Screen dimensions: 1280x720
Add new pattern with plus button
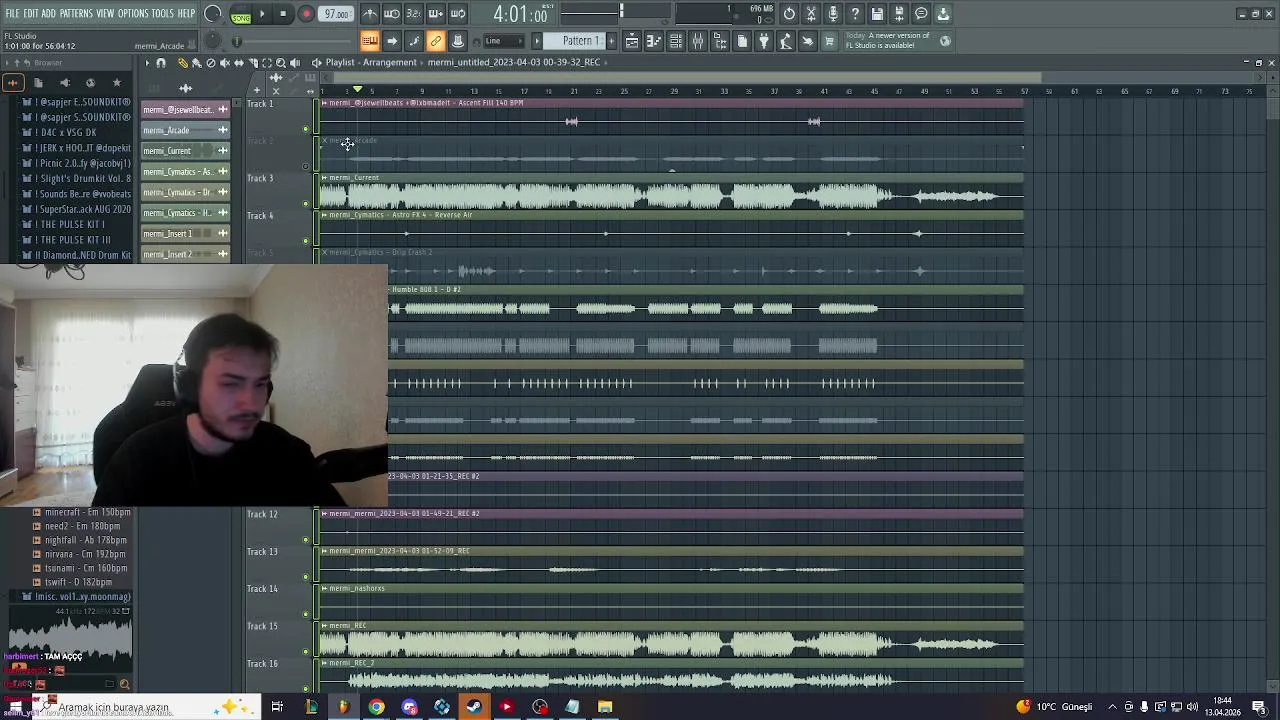click(610, 41)
